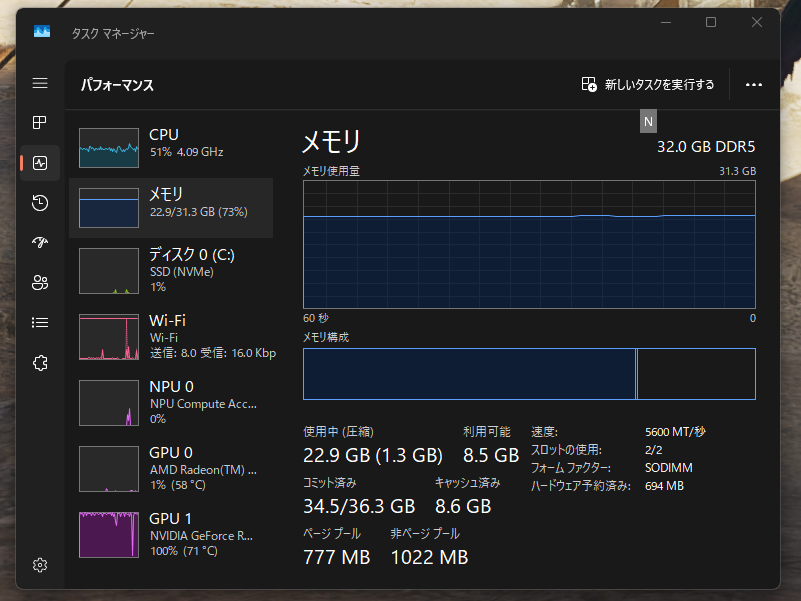Open the three-dot more options menu
Screen dimensions: 801x601
coord(754,84)
